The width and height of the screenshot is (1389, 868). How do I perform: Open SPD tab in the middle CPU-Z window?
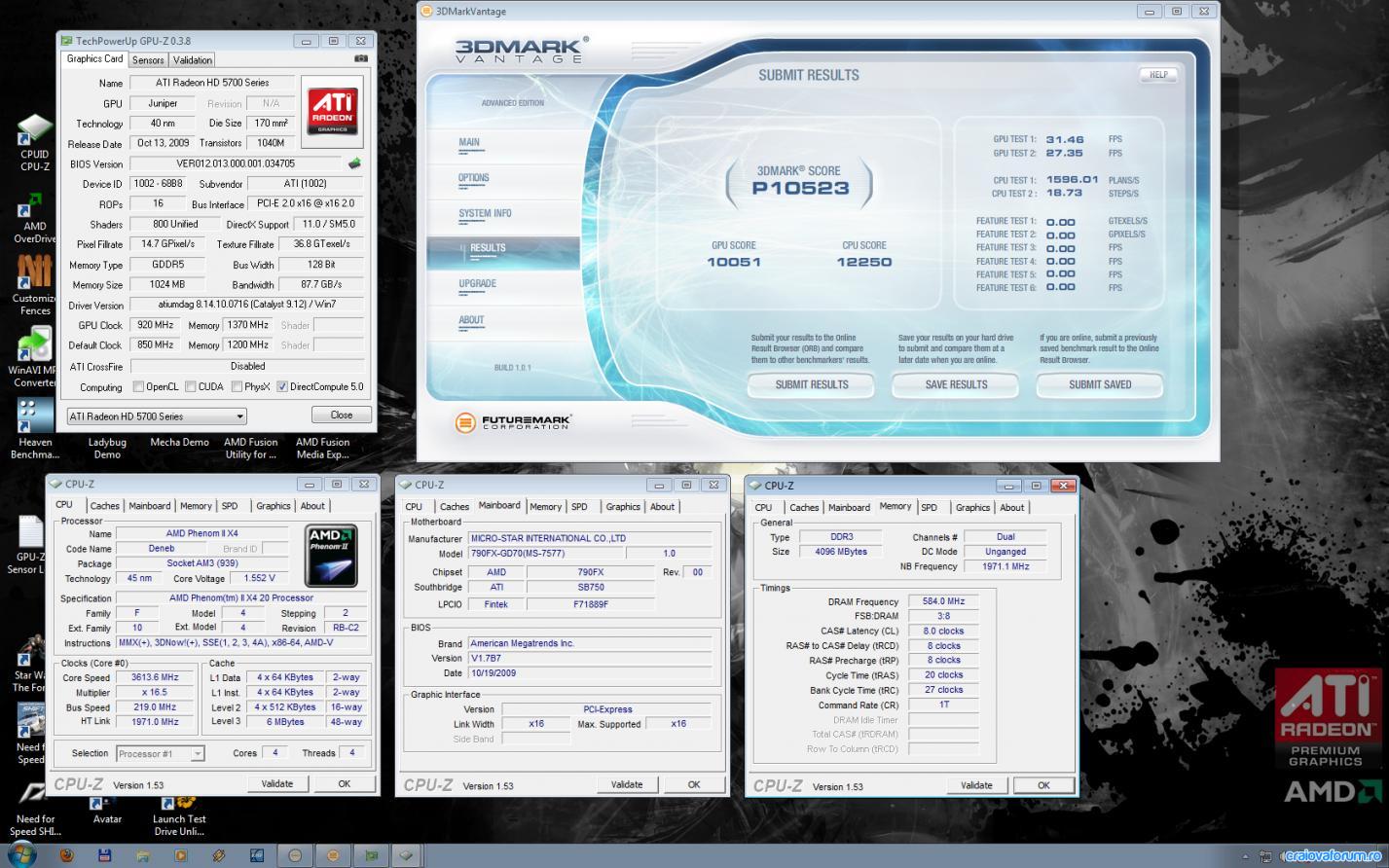point(579,507)
